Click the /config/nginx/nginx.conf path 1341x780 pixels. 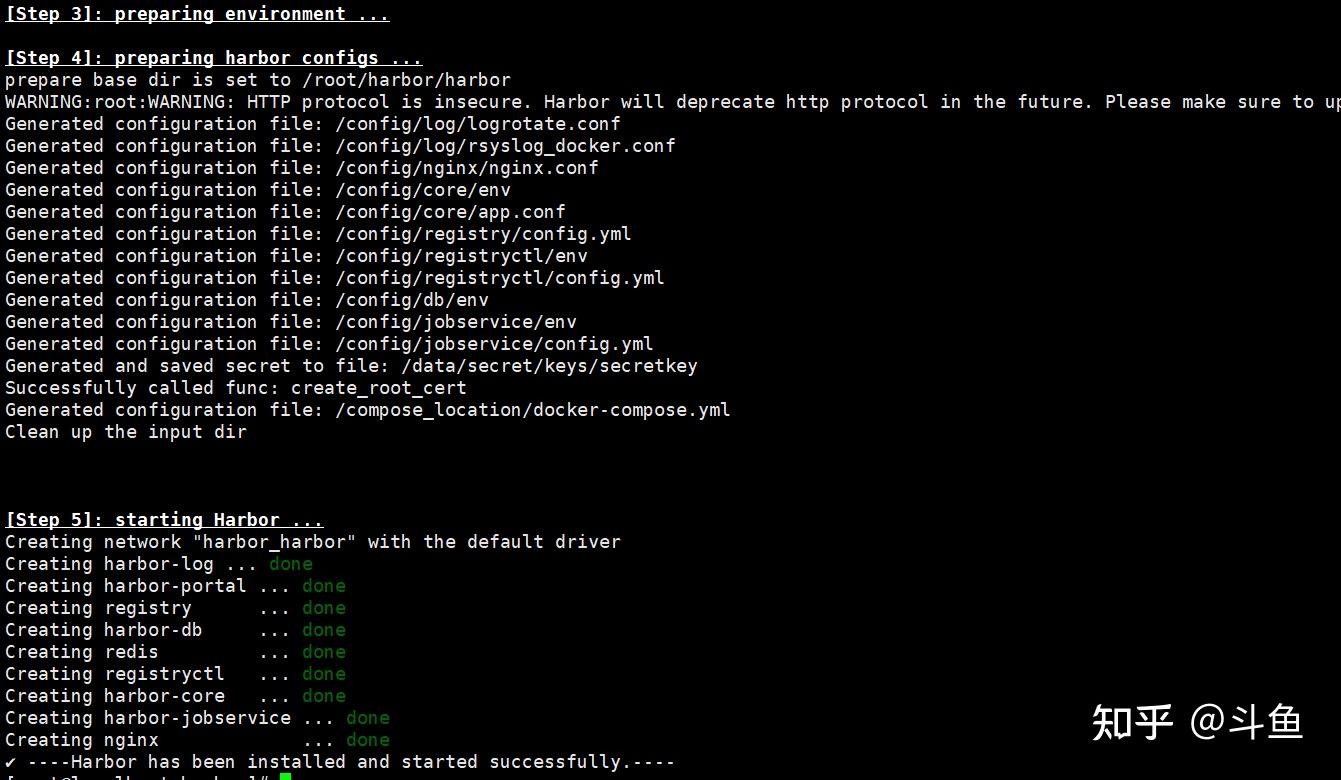point(471,168)
